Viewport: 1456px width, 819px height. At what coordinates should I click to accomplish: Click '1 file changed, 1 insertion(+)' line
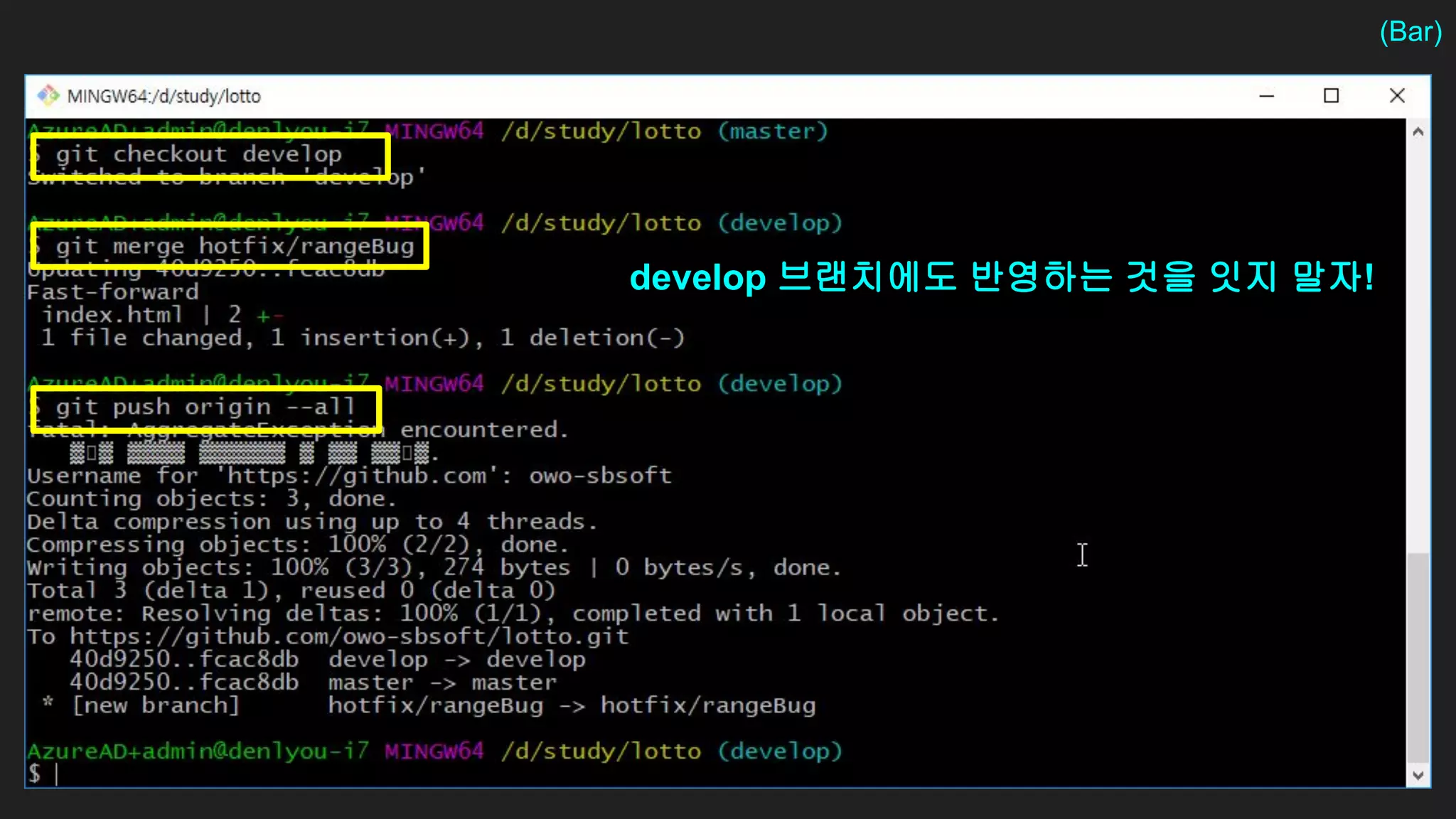(x=363, y=338)
